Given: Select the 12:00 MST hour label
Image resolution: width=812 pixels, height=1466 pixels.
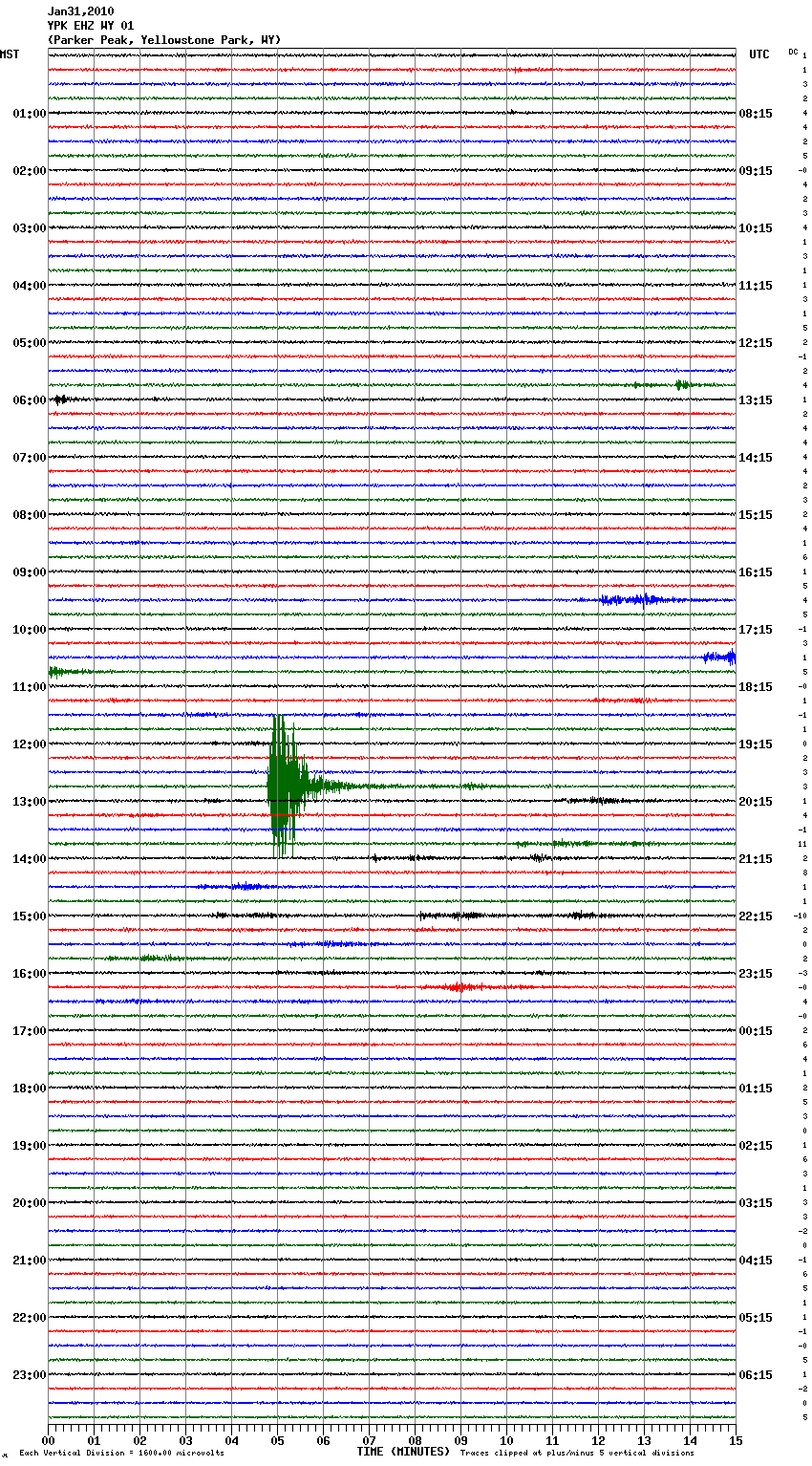Looking at the screenshot, I should (x=29, y=744).
